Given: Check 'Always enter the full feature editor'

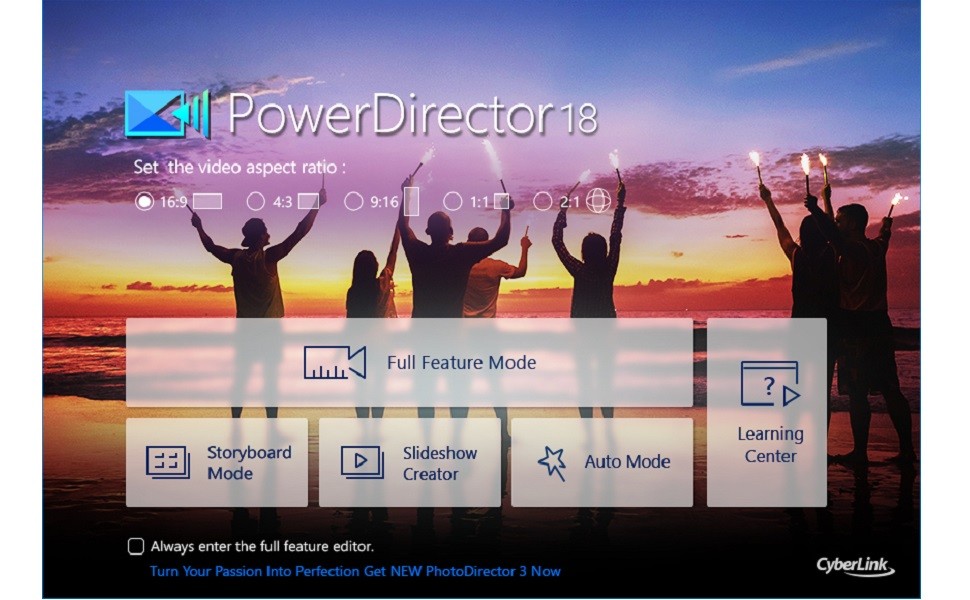Looking at the screenshot, I should click(x=134, y=544).
